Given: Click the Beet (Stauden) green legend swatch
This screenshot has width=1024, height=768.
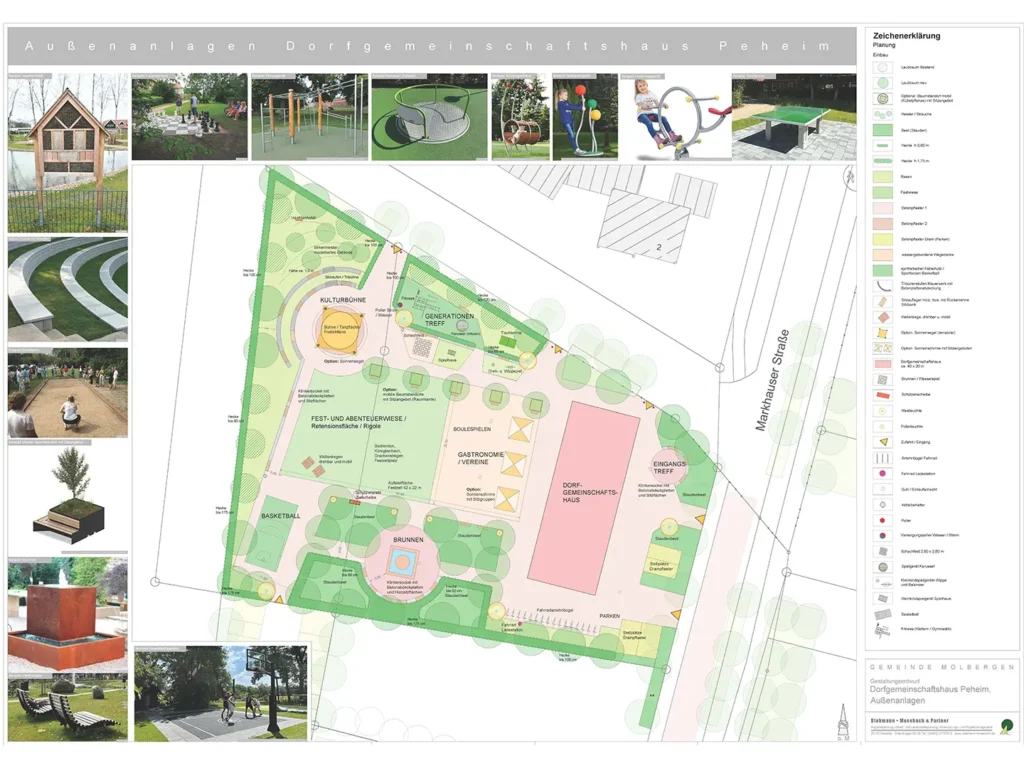Looking at the screenshot, I should (882, 130).
